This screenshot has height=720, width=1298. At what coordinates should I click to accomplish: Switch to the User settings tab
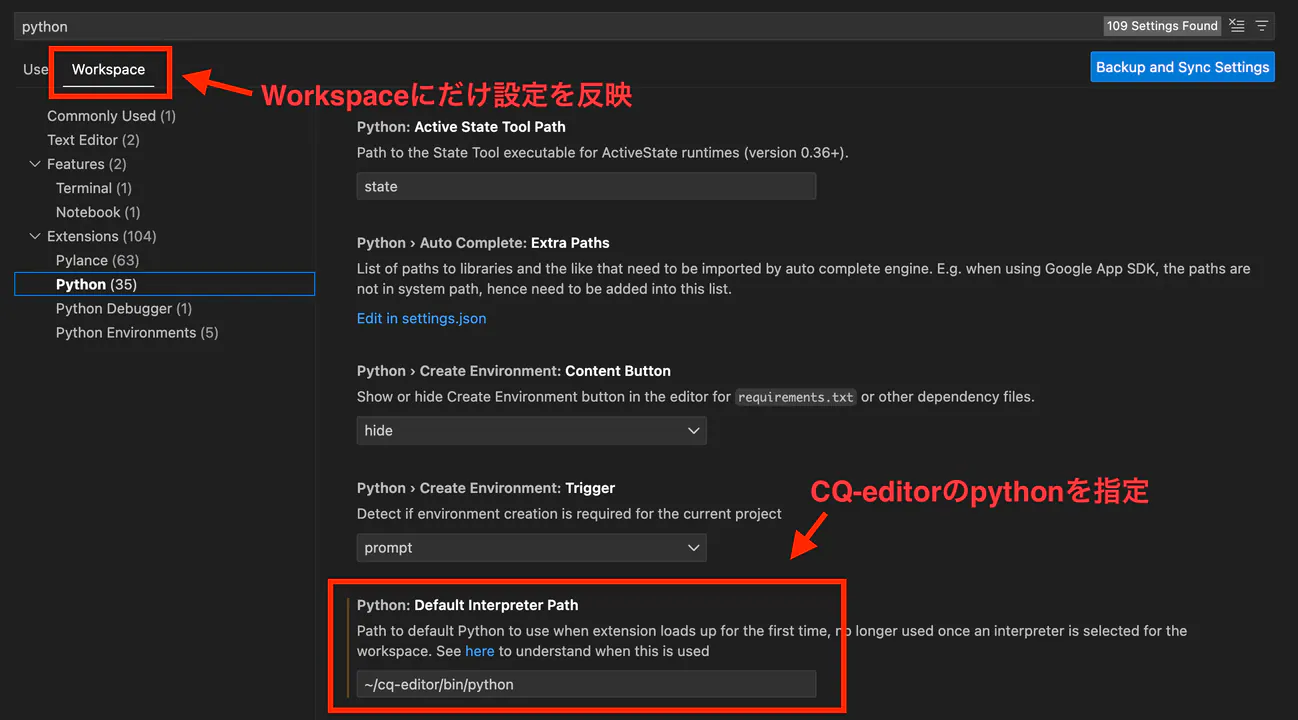(x=35, y=69)
